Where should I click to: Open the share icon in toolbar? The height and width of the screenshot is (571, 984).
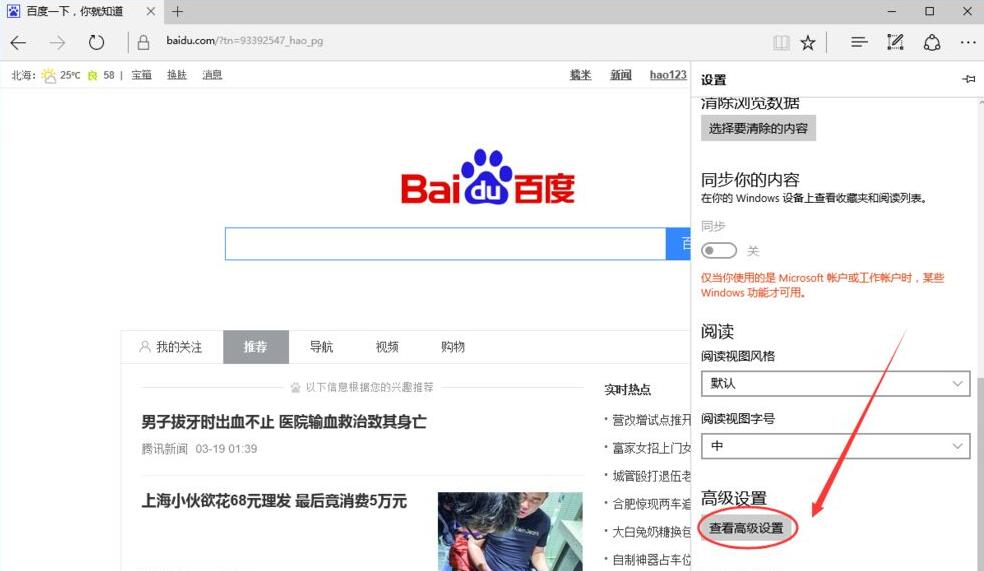coord(932,43)
